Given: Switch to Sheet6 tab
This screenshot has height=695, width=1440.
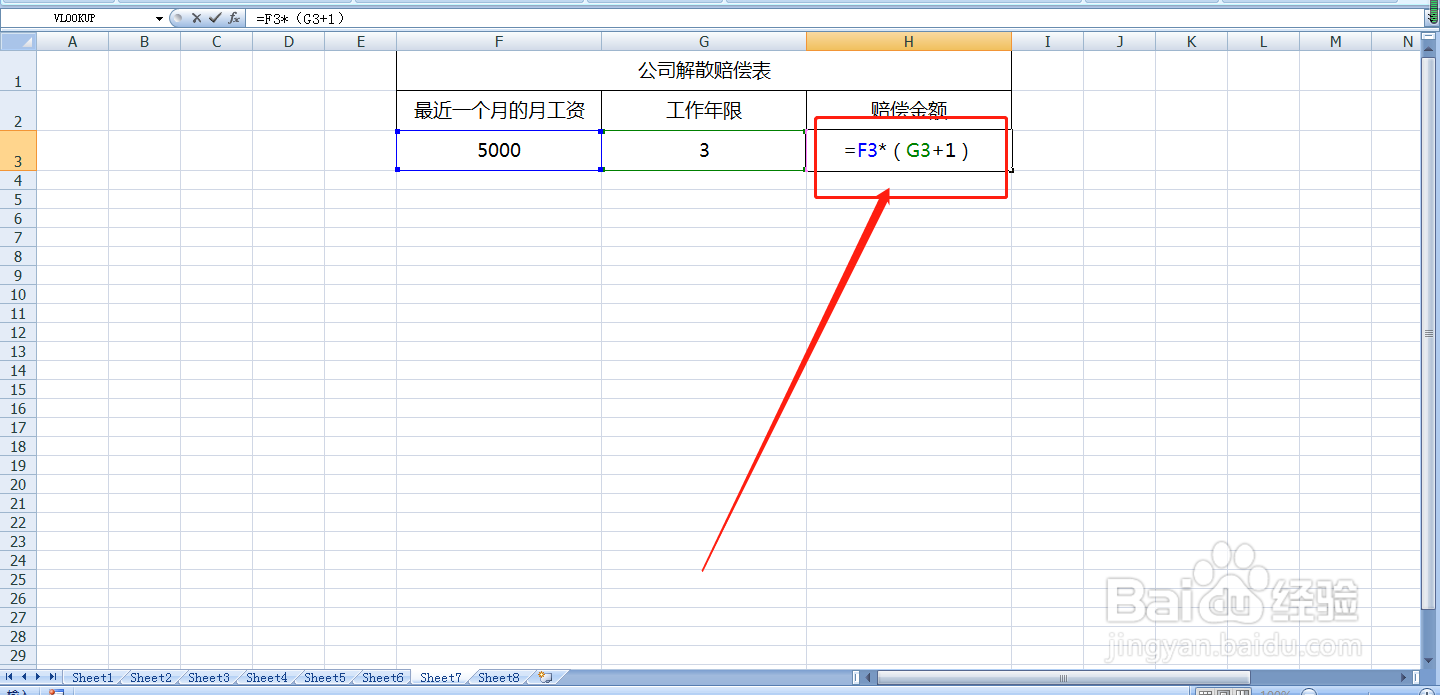Looking at the screenshot, I should (382, 678).
